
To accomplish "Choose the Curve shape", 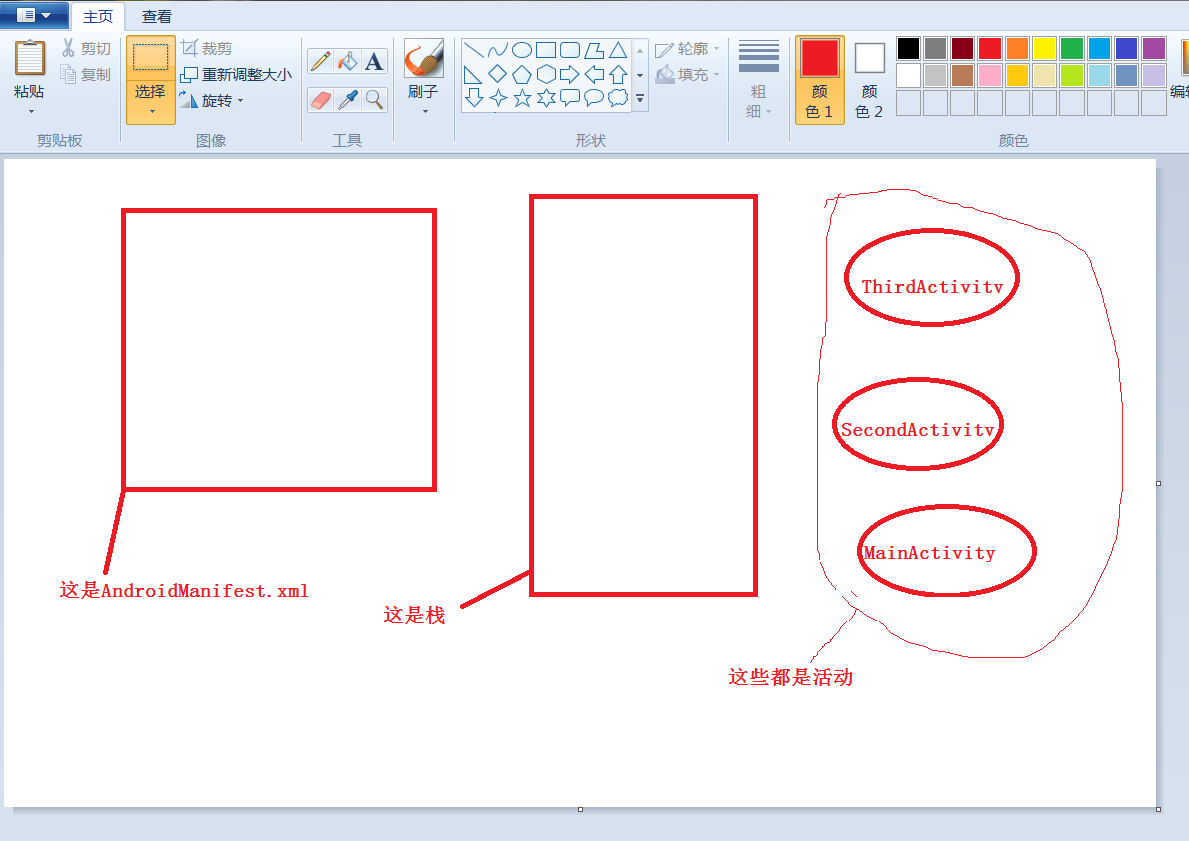I will pos(497,51).
